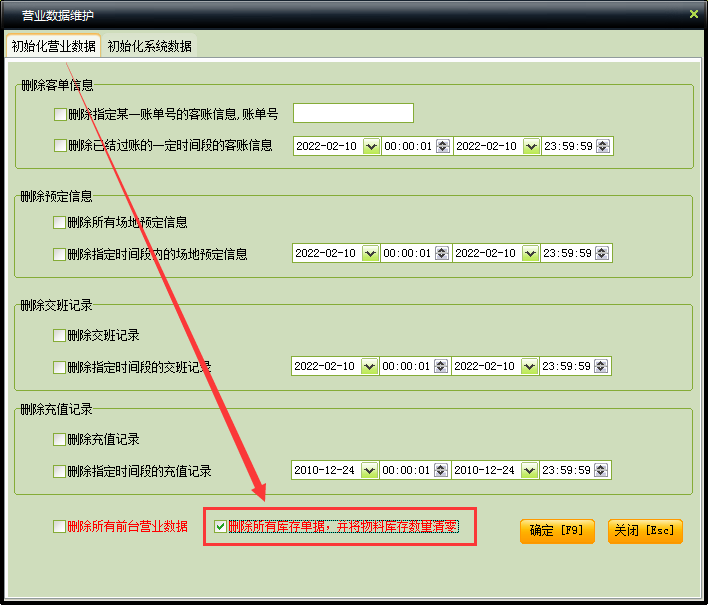Check 删除指定时间段内的场地预定信息 option
Viewport: 708px width, 605px height.
point(59,254)
